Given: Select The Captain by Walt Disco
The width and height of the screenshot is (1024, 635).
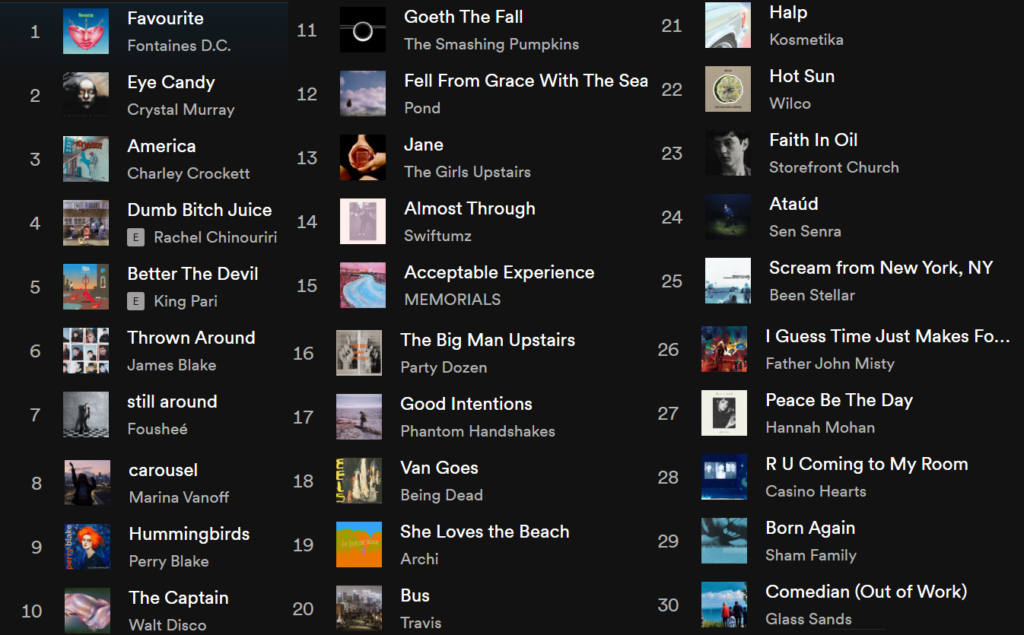Looking at the screenshot, I should coord(178,598).
